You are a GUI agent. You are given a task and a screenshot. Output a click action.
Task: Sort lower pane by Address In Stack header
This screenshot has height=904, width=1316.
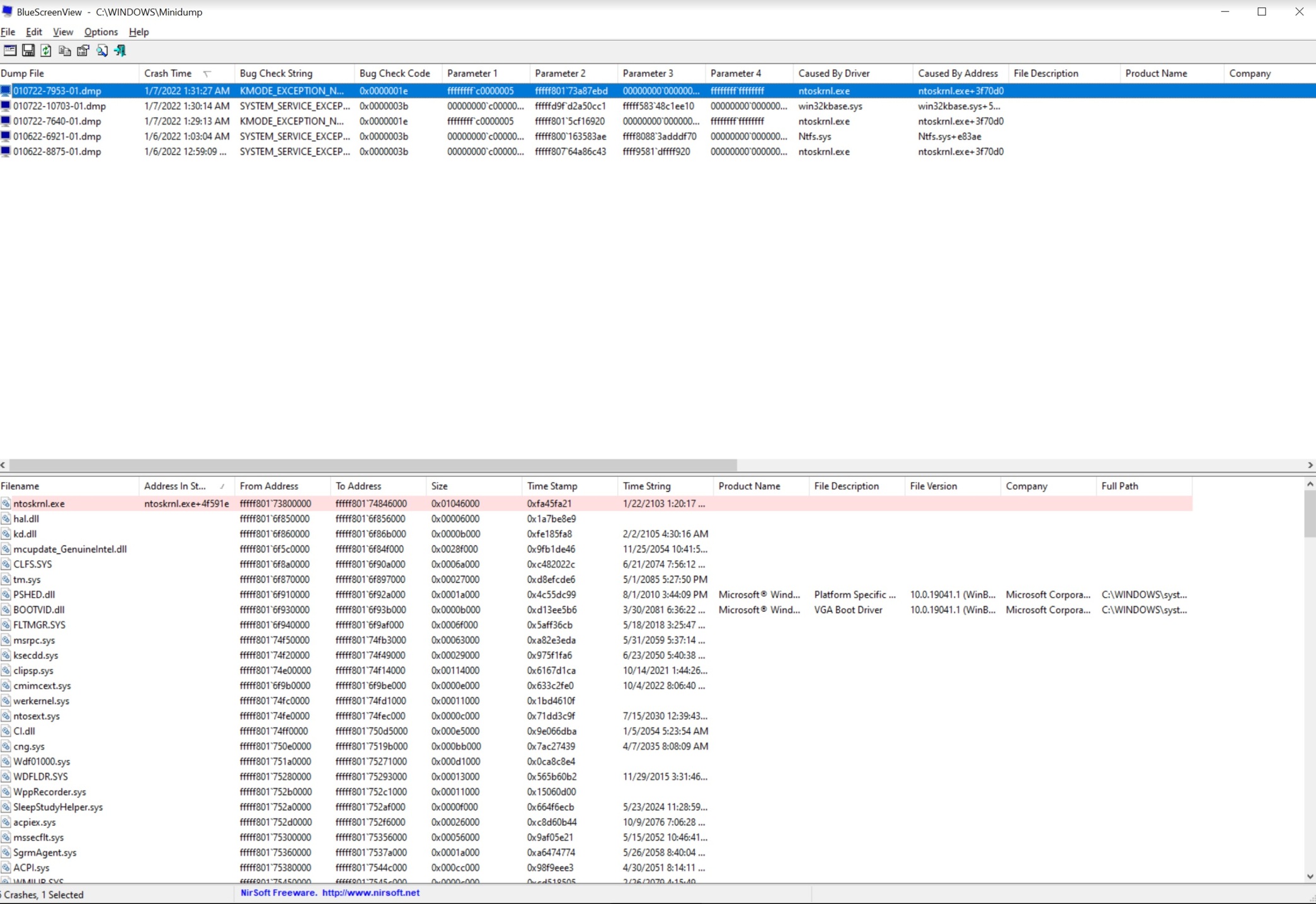(x=186, y=486)
